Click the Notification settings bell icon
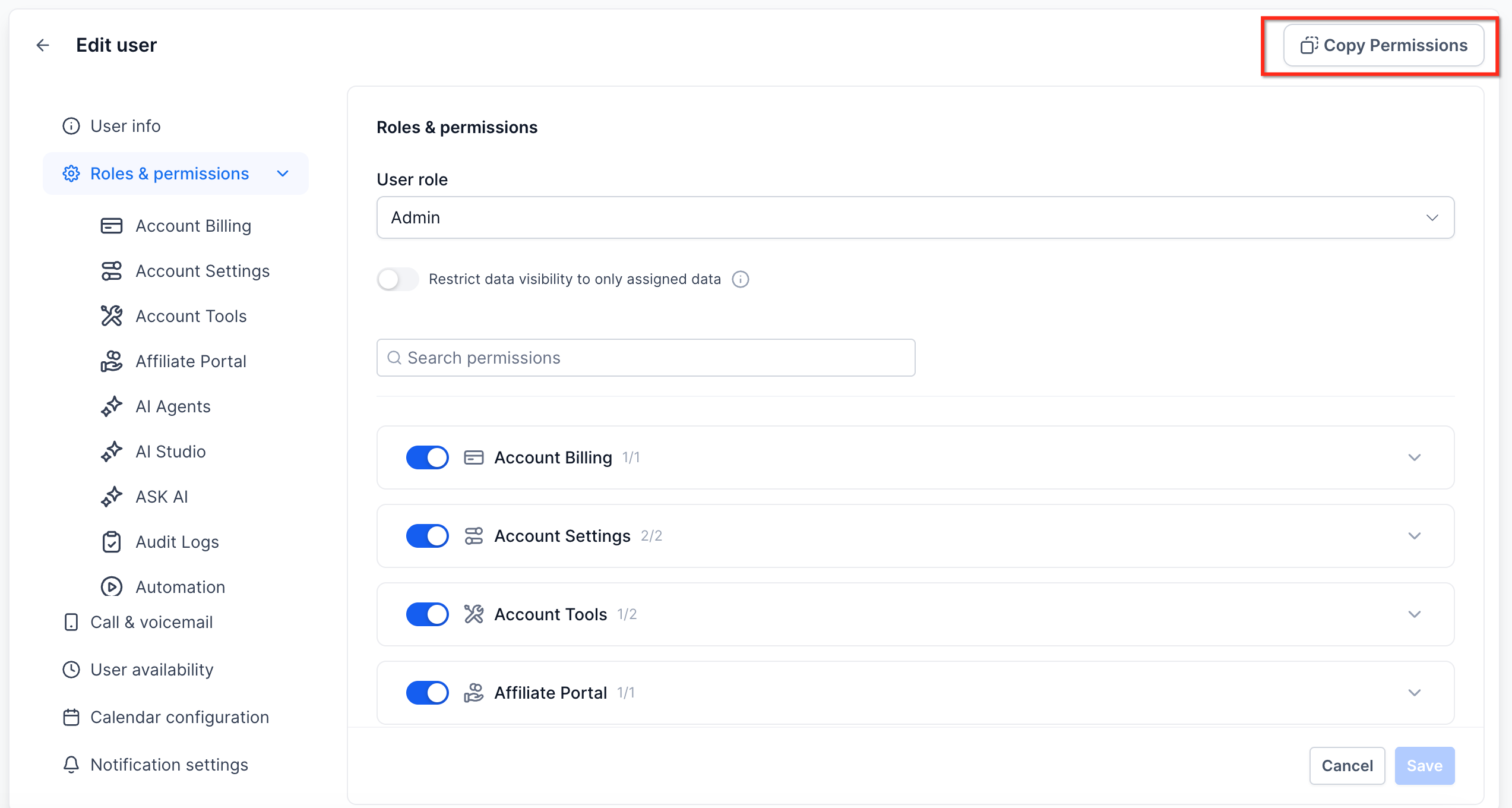Image resolution: width=1512 pixels, height=808 pixels. coord(71,765)
